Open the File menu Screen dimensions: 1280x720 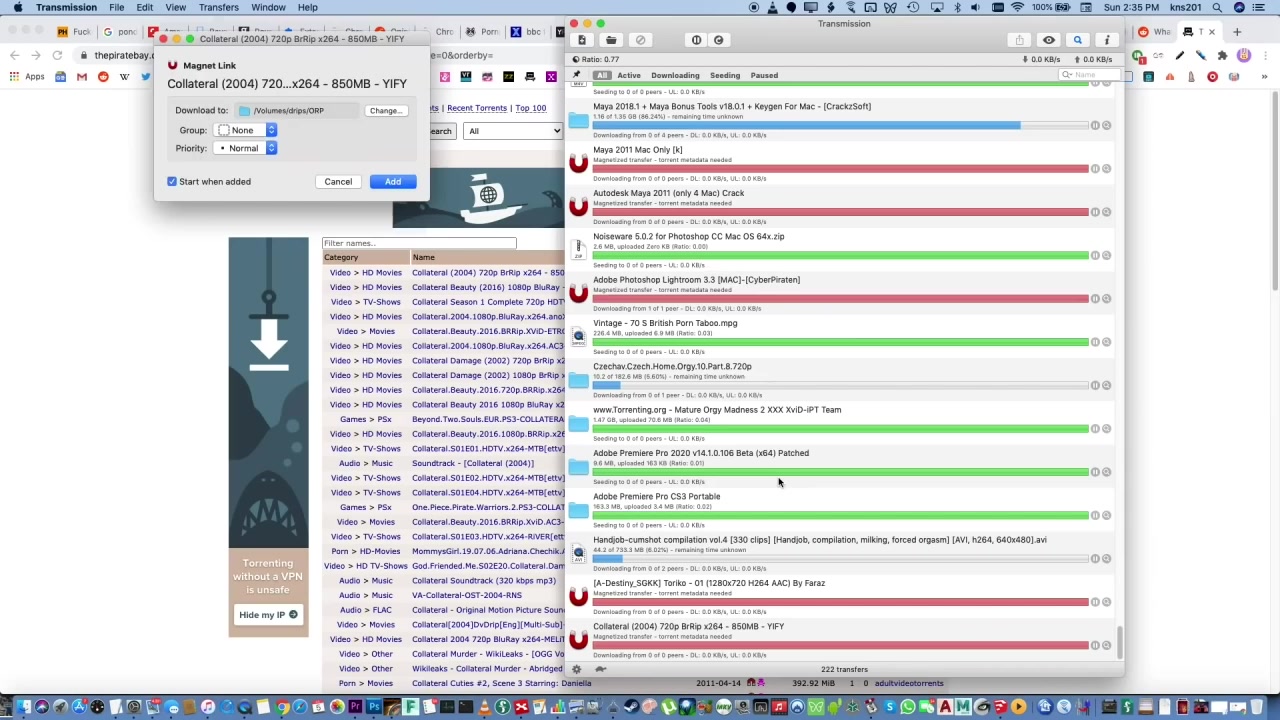click(x=117, y=7)
